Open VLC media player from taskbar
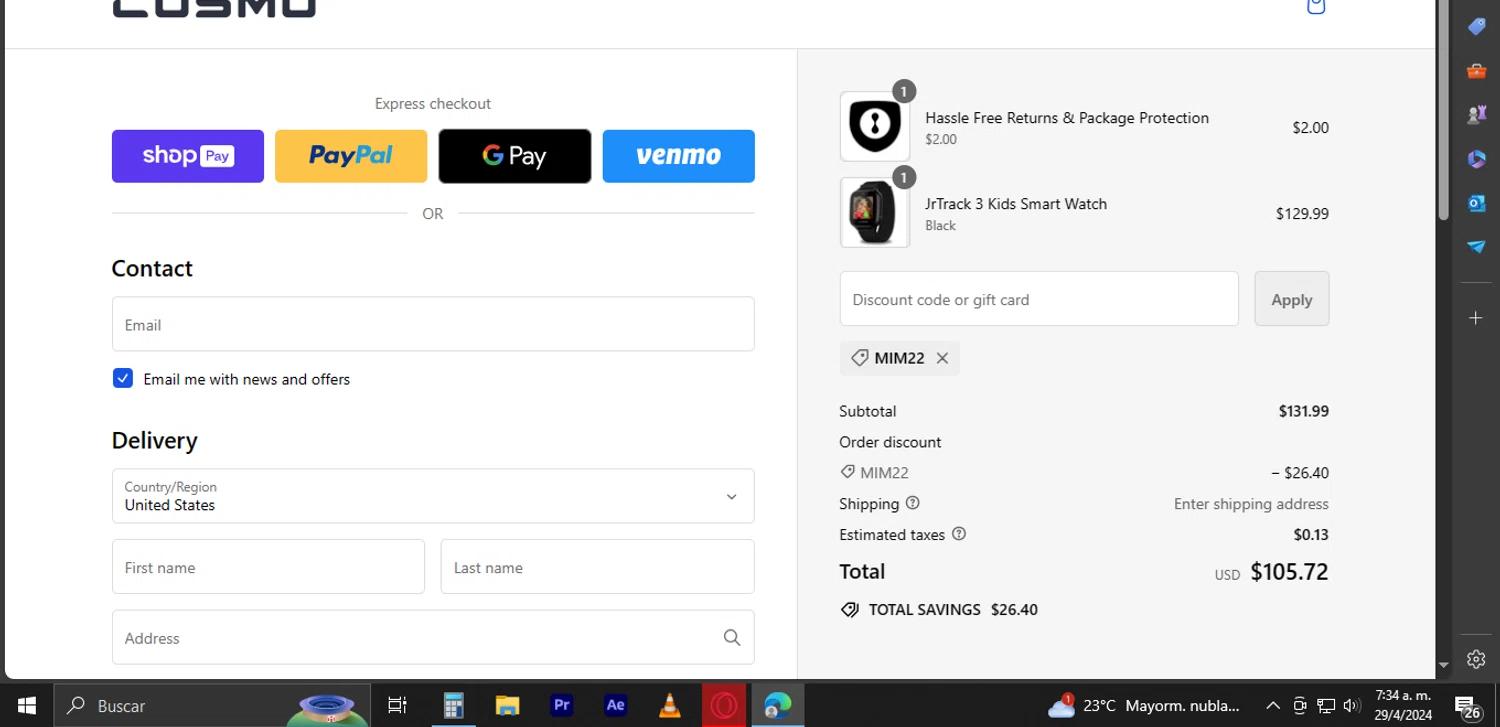The height and width of the screenshot is (727, 1500). [x=669, y=706]
